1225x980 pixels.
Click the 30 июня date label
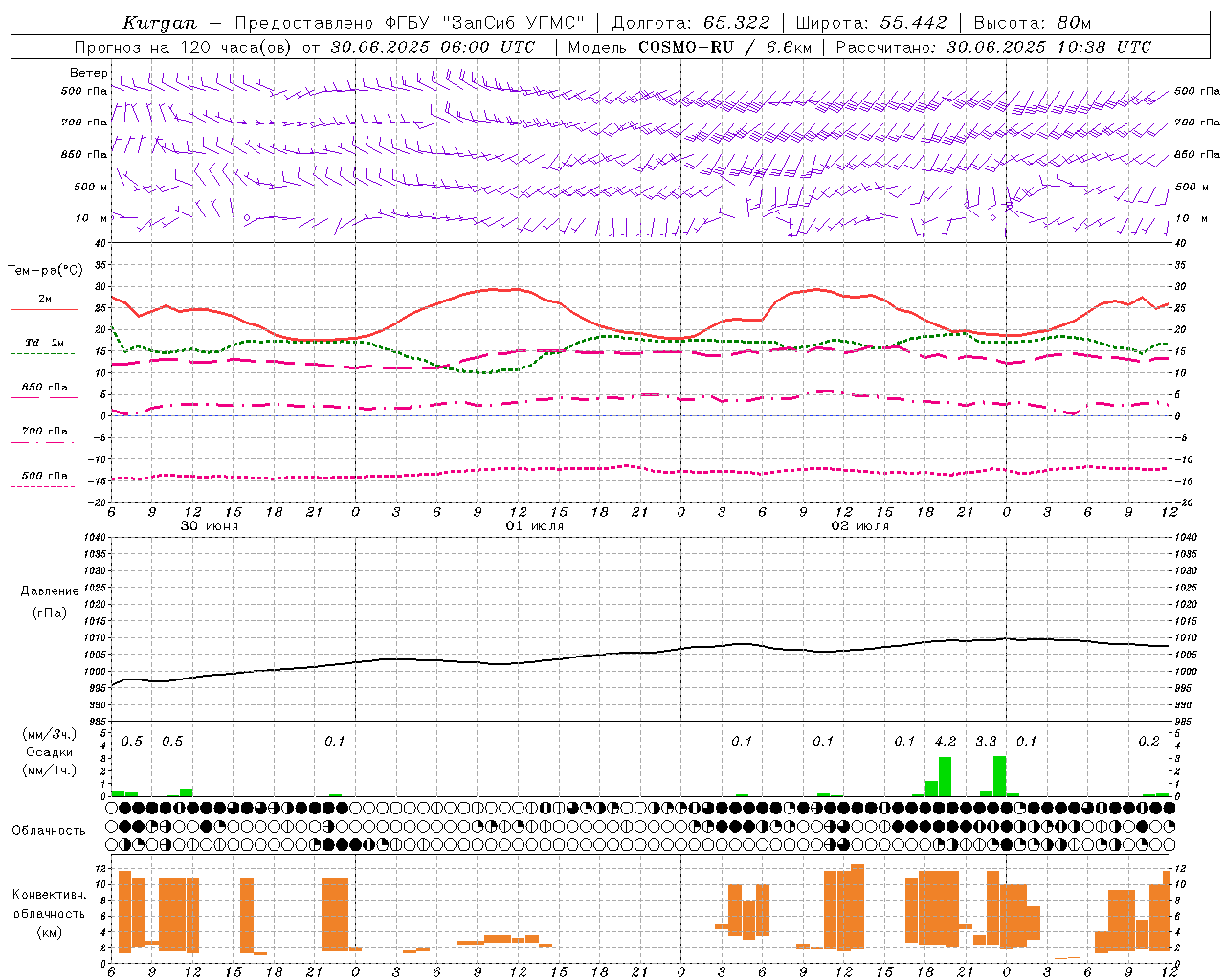tap(210, 526)
